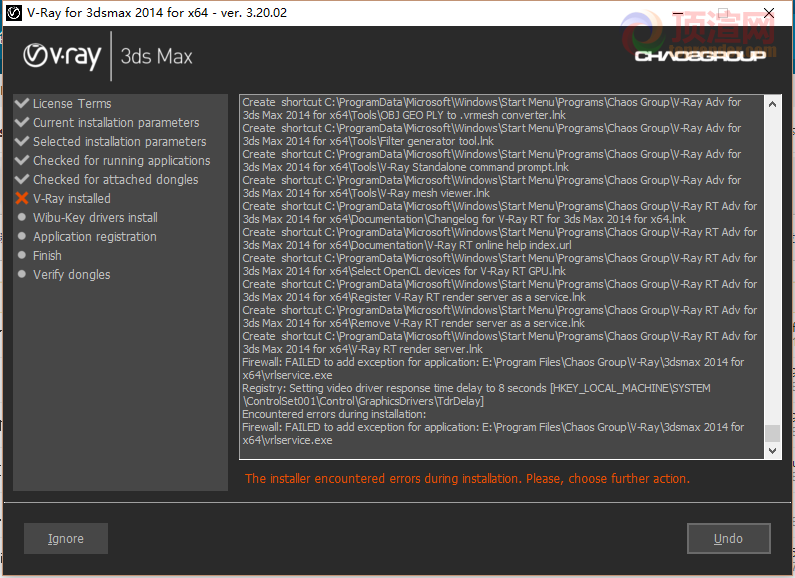Click the Undo button
The image size is (795, 578).
click(x=729, y=538)
